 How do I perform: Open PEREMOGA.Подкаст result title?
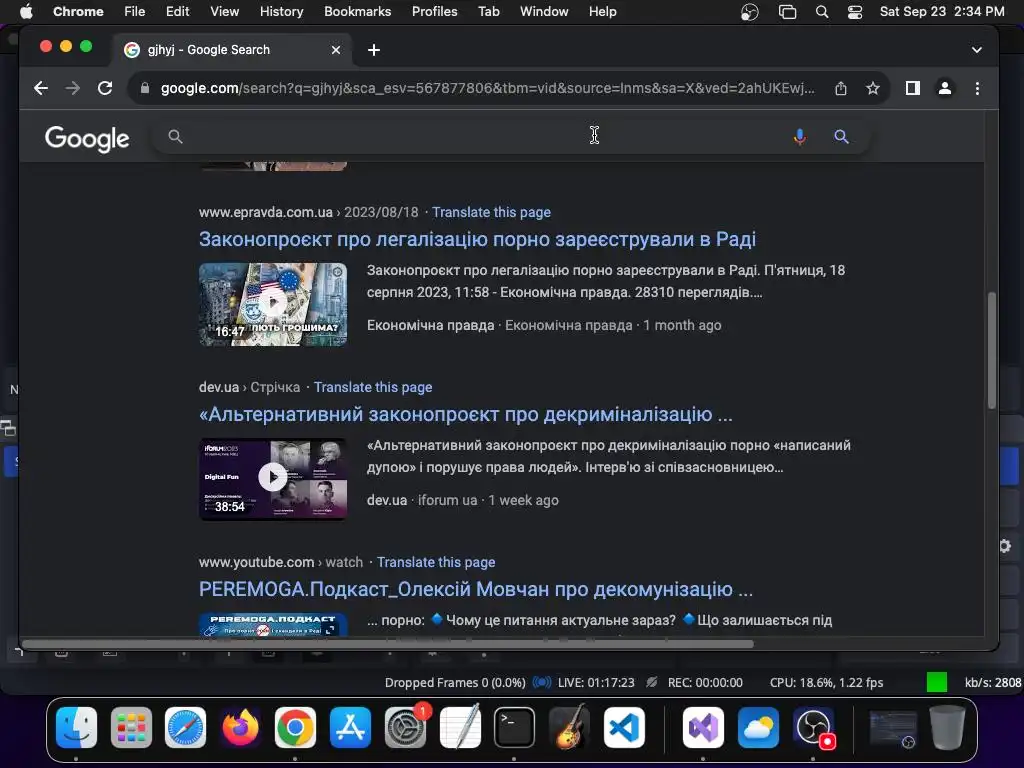(475, 589)
